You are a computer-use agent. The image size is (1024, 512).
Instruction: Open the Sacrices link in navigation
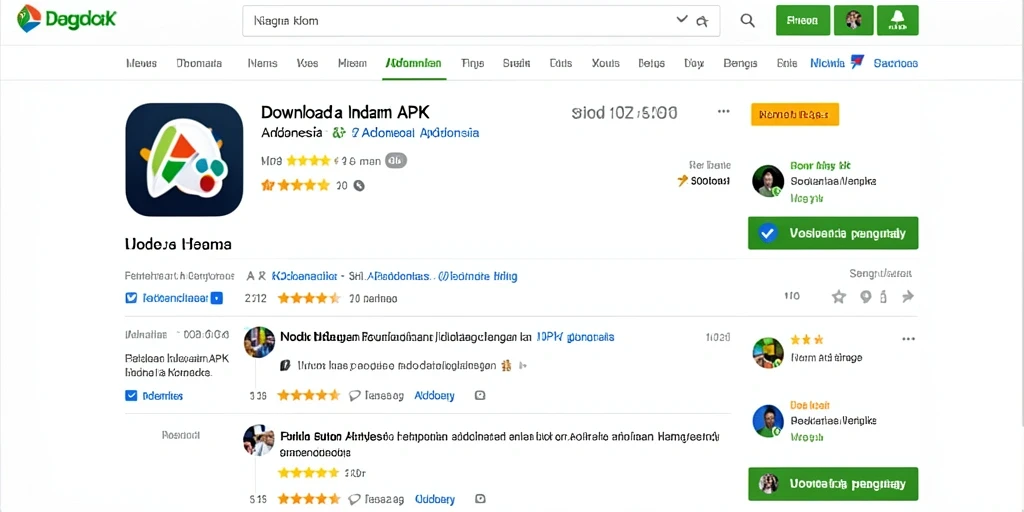(x=895, y=63)
